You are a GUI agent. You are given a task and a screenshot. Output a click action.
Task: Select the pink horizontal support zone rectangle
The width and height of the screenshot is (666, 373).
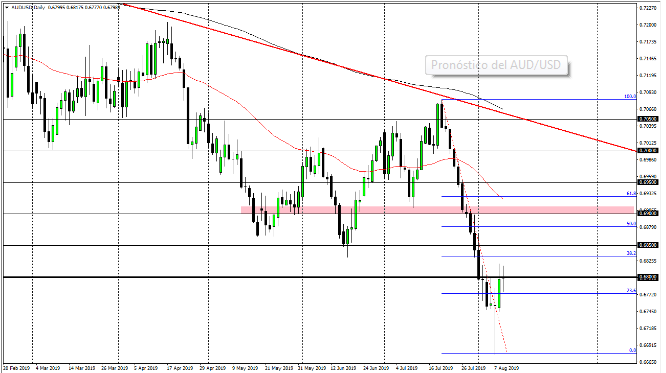(437, 210)
